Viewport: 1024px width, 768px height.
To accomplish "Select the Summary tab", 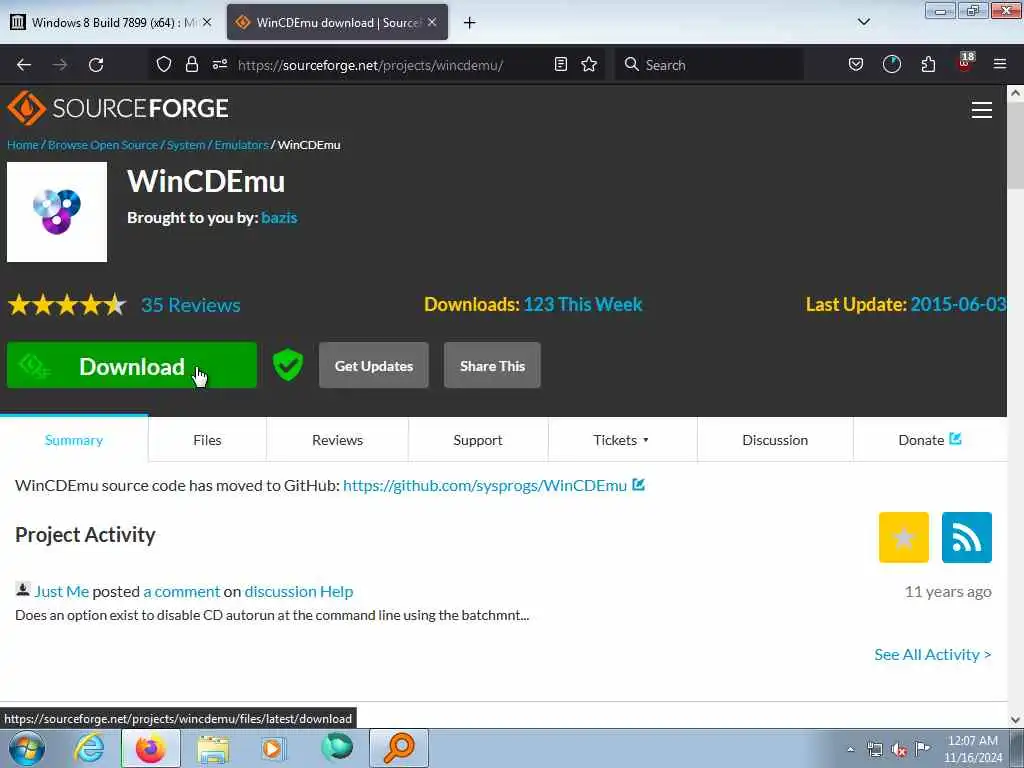I will (74, 440).
